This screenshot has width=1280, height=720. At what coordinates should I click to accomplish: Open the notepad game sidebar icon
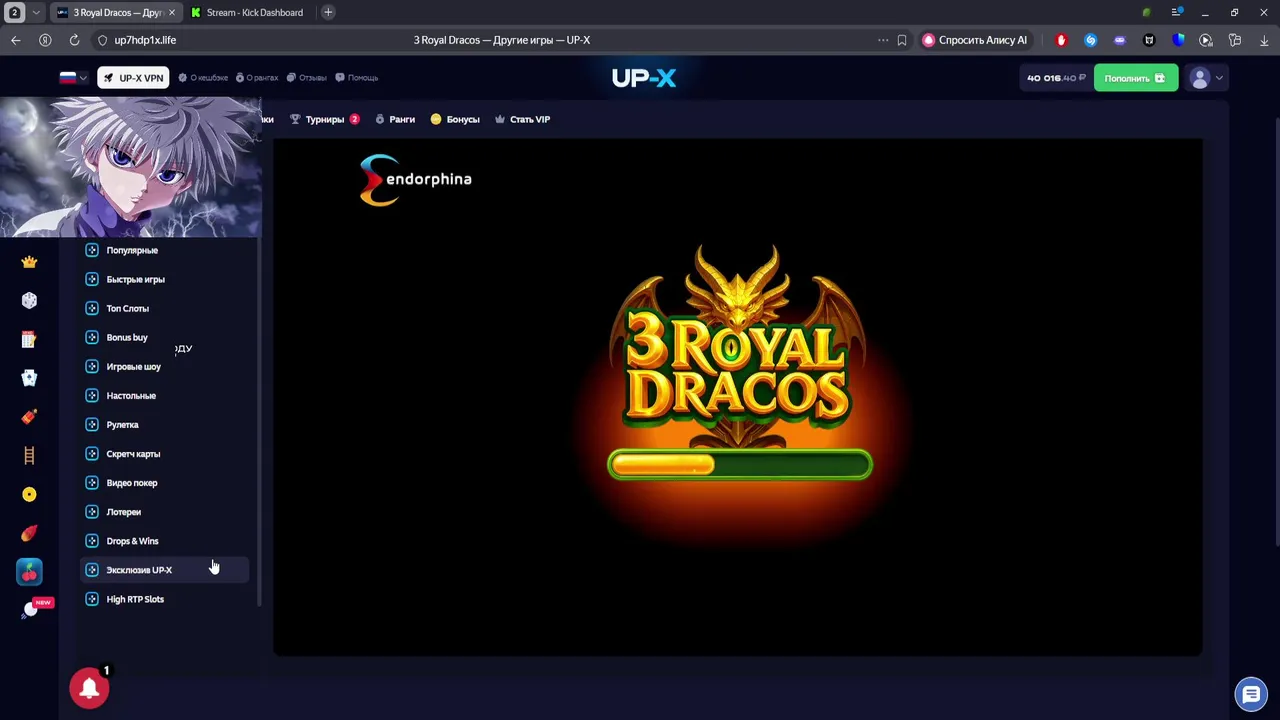(29, 340)
